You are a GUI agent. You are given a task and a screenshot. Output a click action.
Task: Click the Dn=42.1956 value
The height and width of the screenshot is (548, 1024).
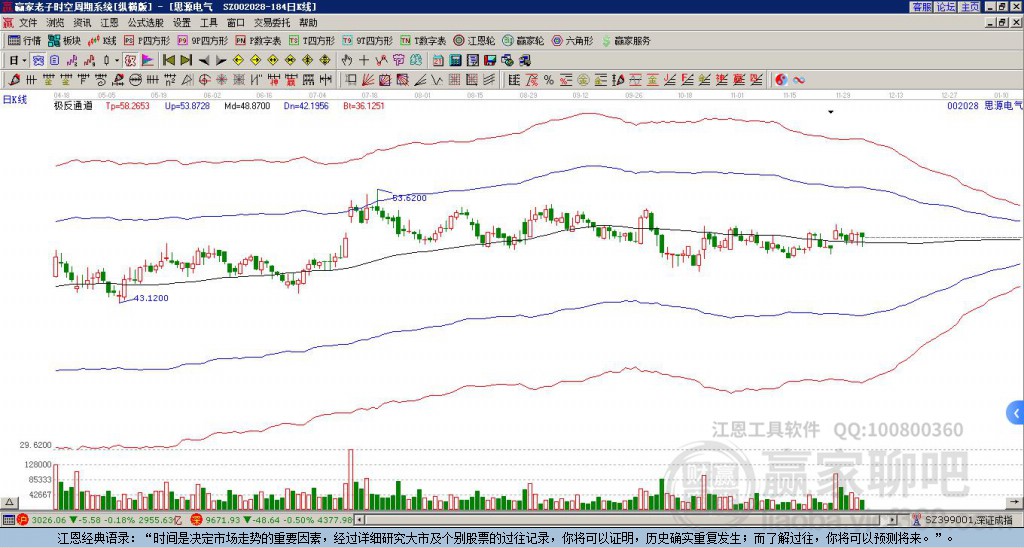point(306,106)
